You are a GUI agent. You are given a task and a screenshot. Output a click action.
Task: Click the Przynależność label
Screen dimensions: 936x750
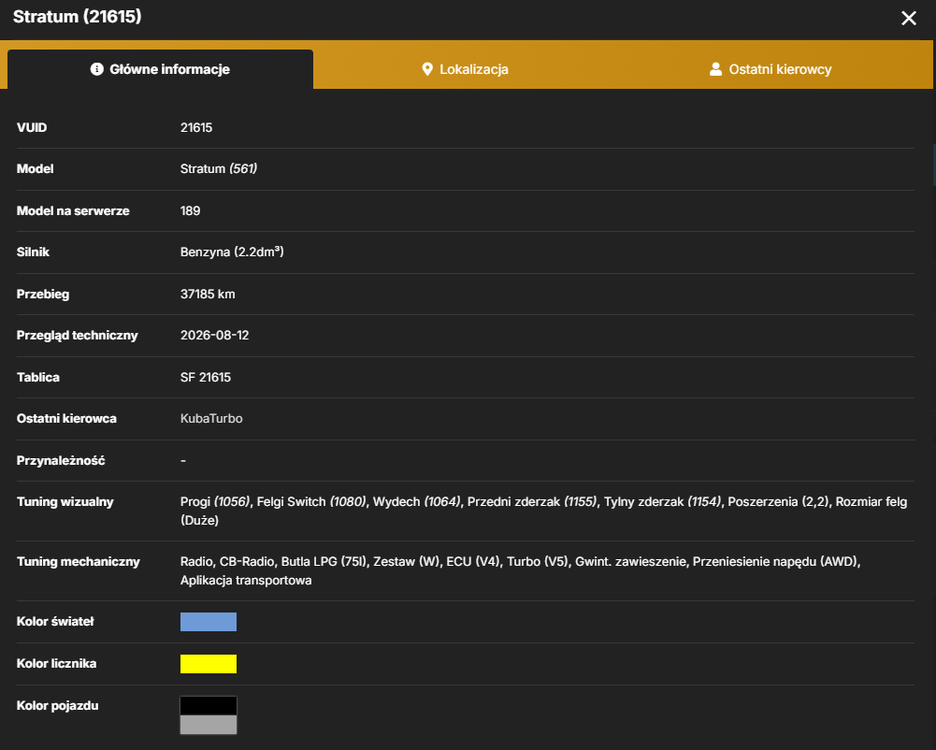(61, 460)
